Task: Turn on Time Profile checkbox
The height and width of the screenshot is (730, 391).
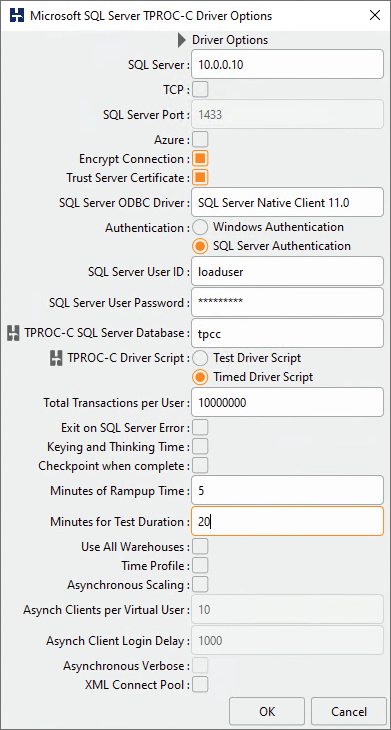Action: [200, 565]
